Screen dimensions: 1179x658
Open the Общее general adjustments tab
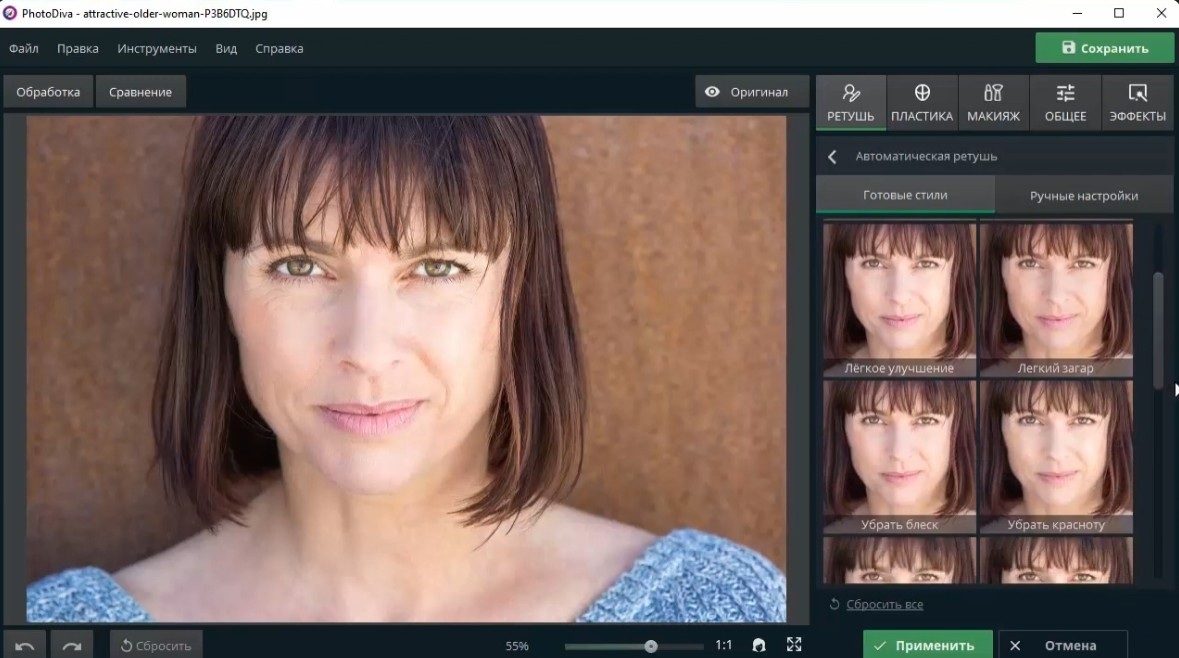[1065, 102]
